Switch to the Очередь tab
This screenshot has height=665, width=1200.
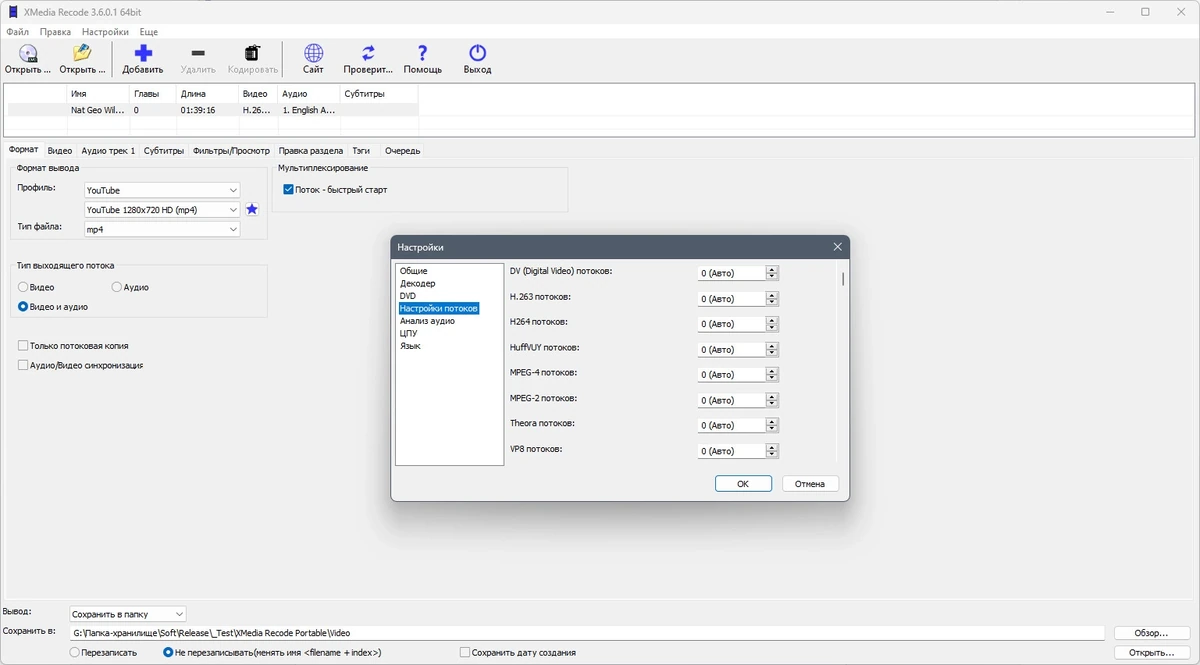click(x=402, y=151)
